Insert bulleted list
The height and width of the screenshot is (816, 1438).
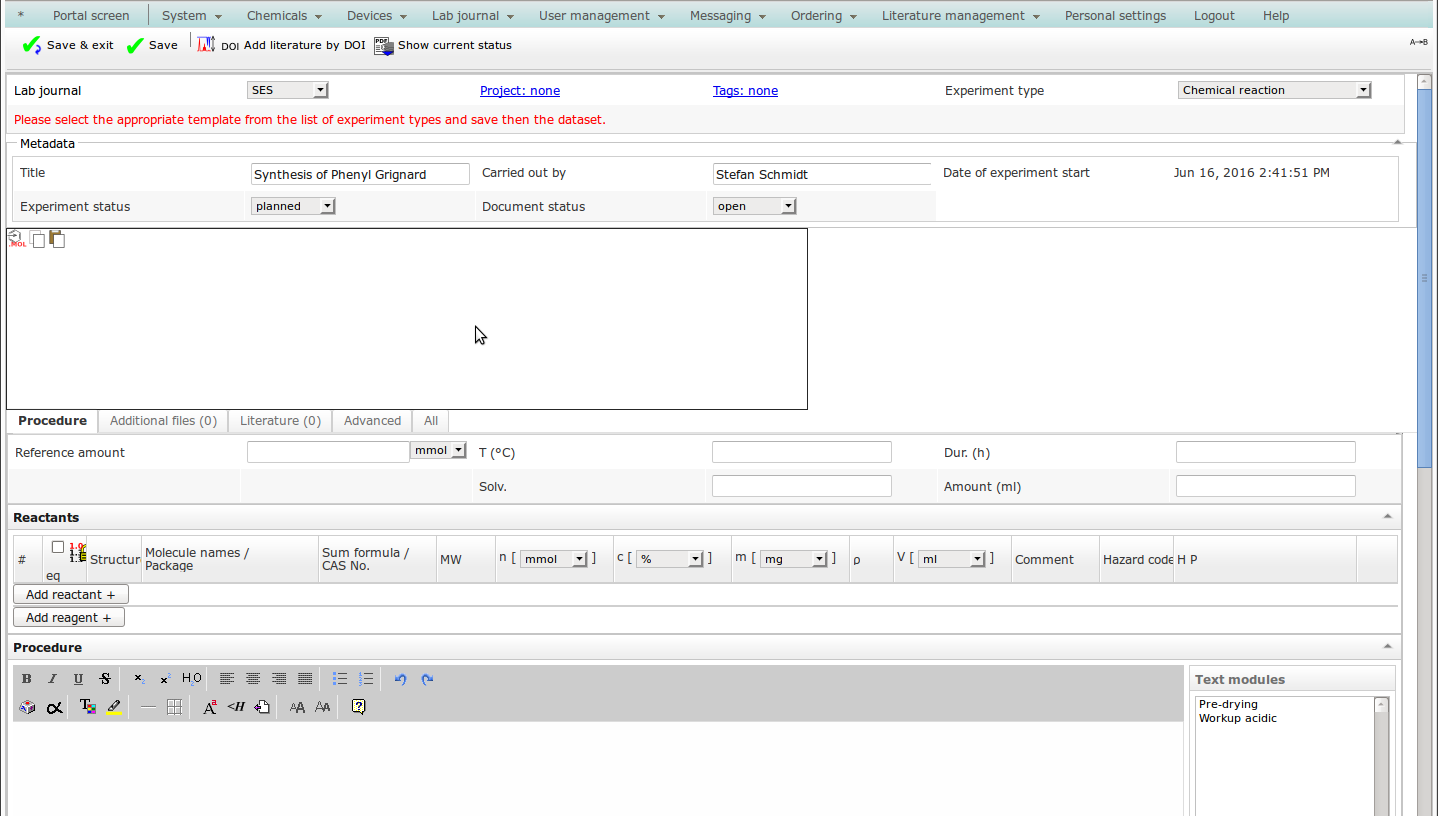[x=340, y=679]
